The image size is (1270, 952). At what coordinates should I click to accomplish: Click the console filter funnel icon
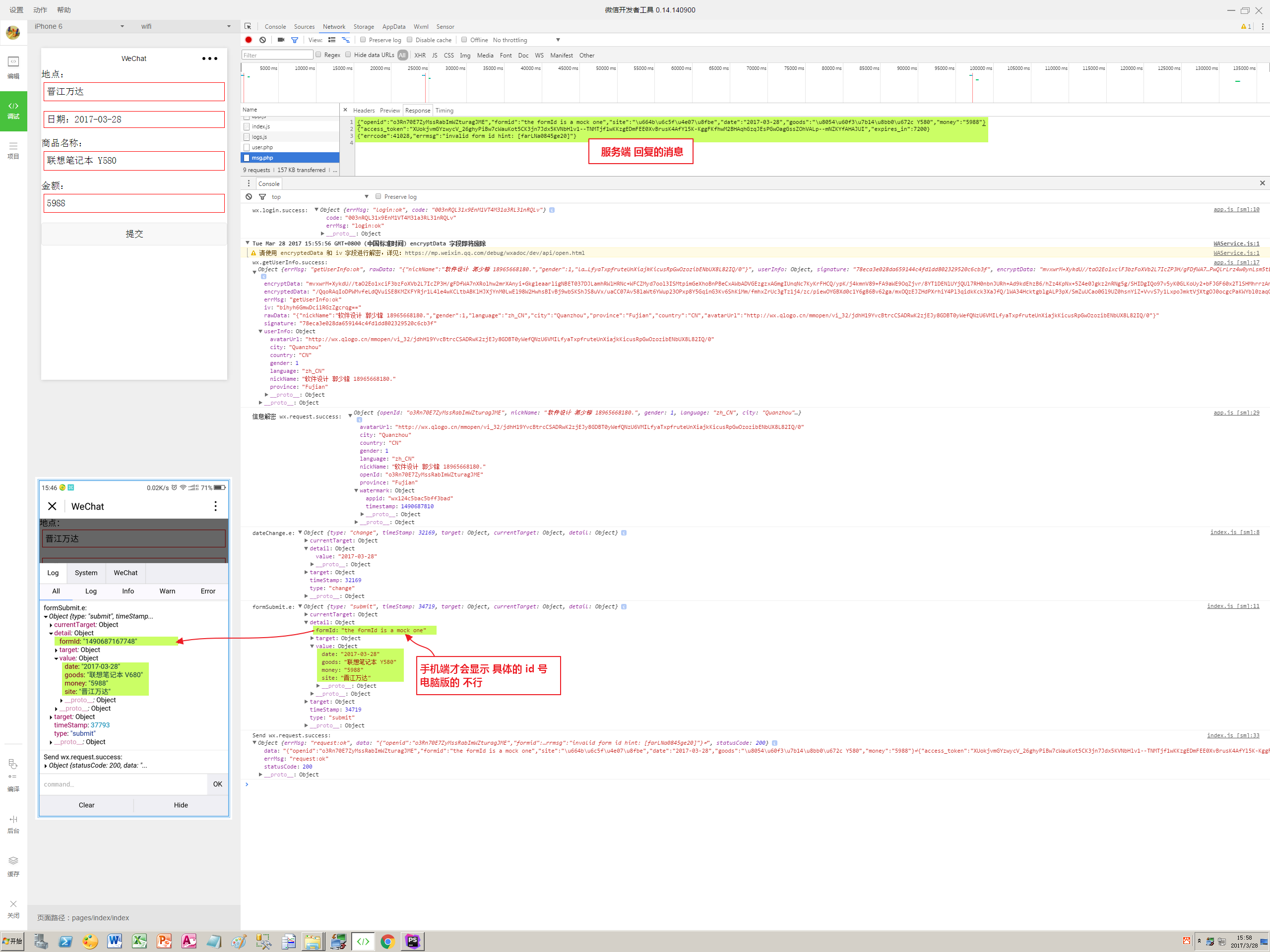262,196
